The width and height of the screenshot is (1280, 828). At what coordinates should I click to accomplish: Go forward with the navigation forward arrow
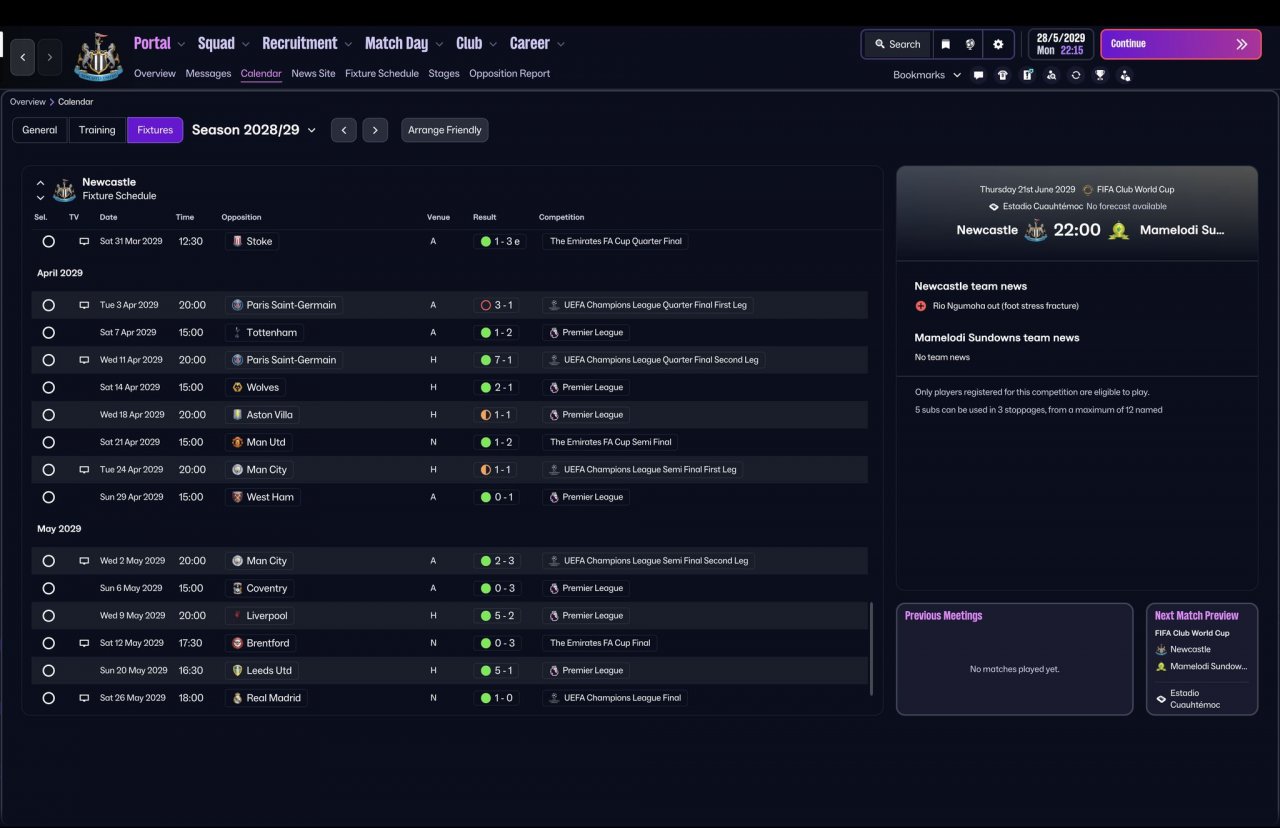coord(50,57)
